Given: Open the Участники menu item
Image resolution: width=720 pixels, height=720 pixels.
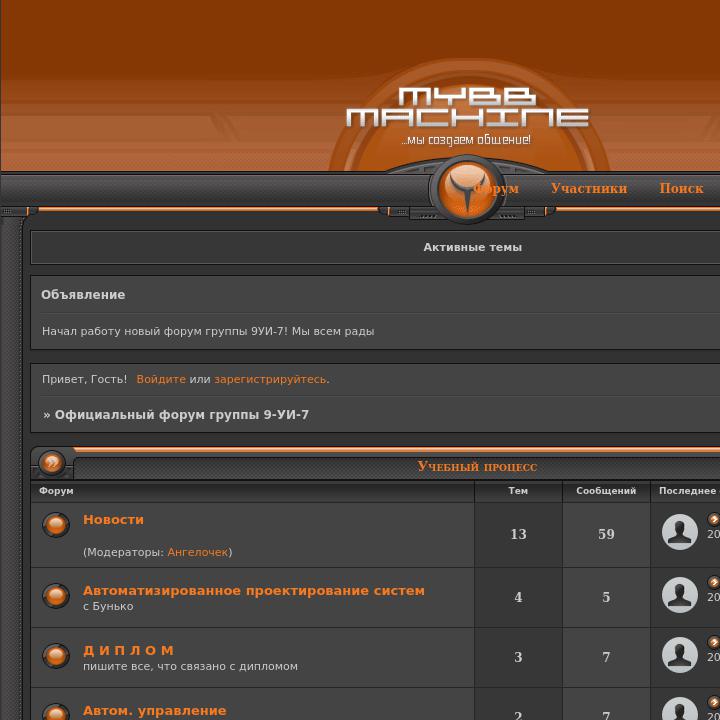Looking at the screenshot, I should pyautogui.click(x=589, y=188).
